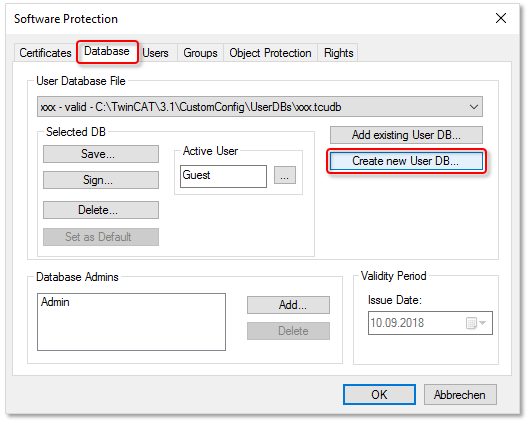The width and height of the screenshot is (529, 424).
Task: Click Delete... in Selected DB group
Action: pyautogui.click(x=101, y=210)
